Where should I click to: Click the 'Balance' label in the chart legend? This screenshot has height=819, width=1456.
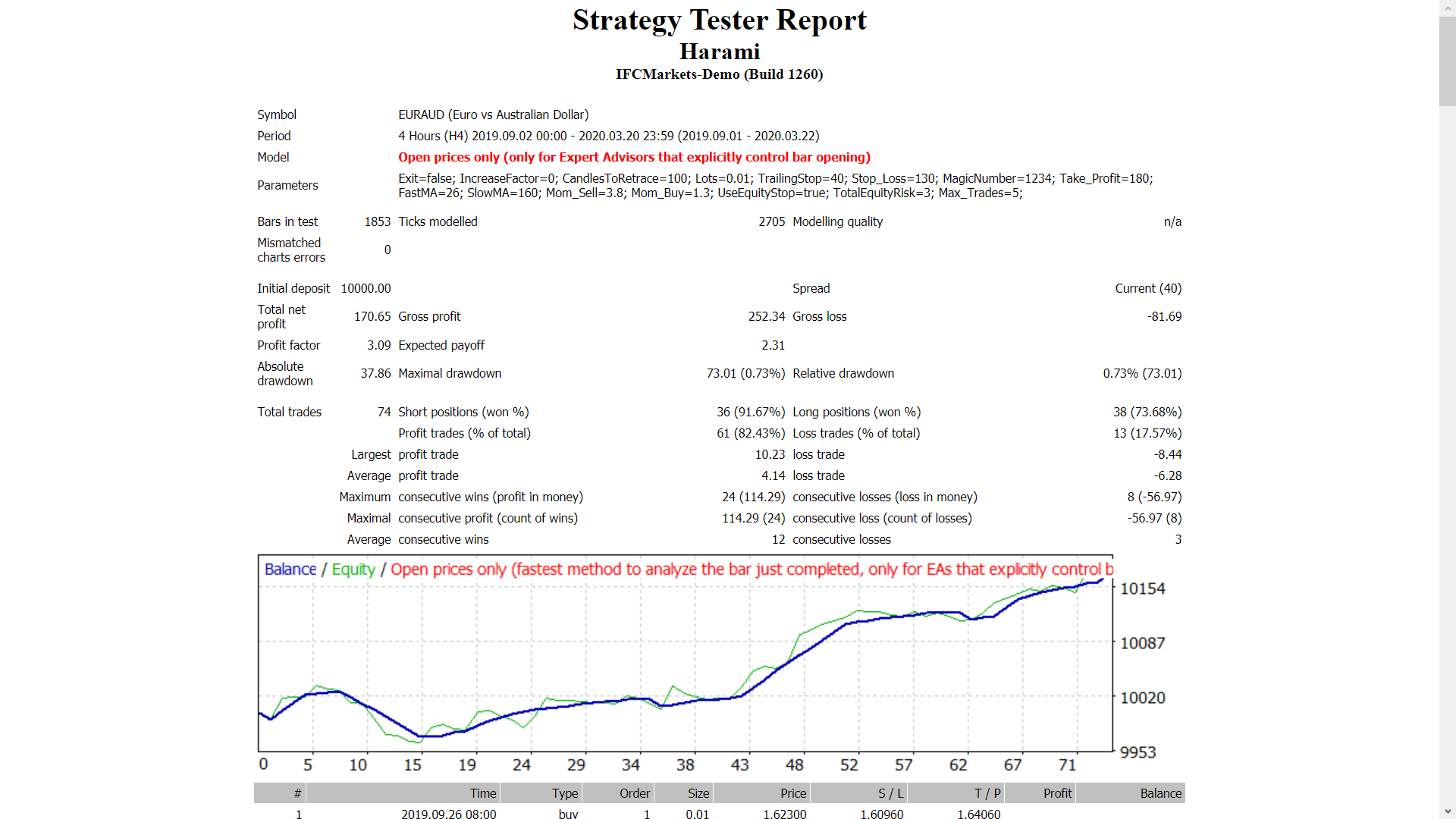pos(290,570)
